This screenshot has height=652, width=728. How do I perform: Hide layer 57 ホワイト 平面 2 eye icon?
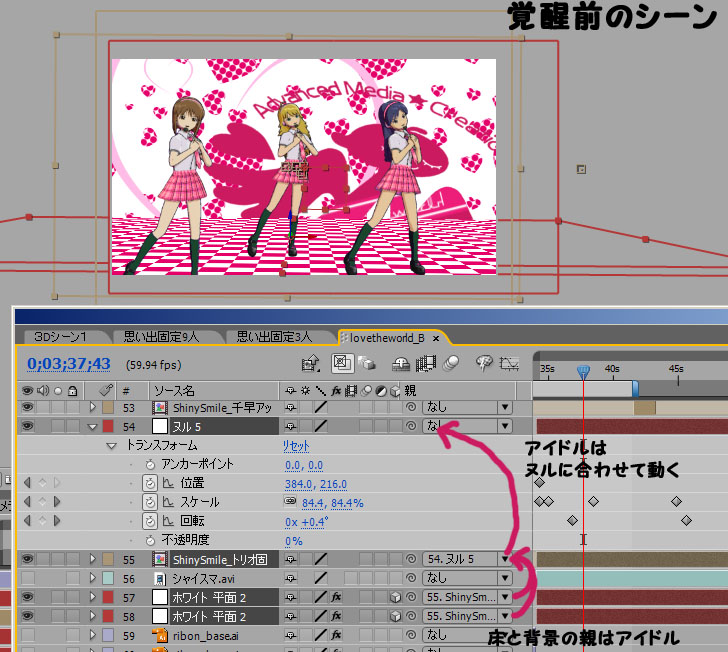[27, 597]
